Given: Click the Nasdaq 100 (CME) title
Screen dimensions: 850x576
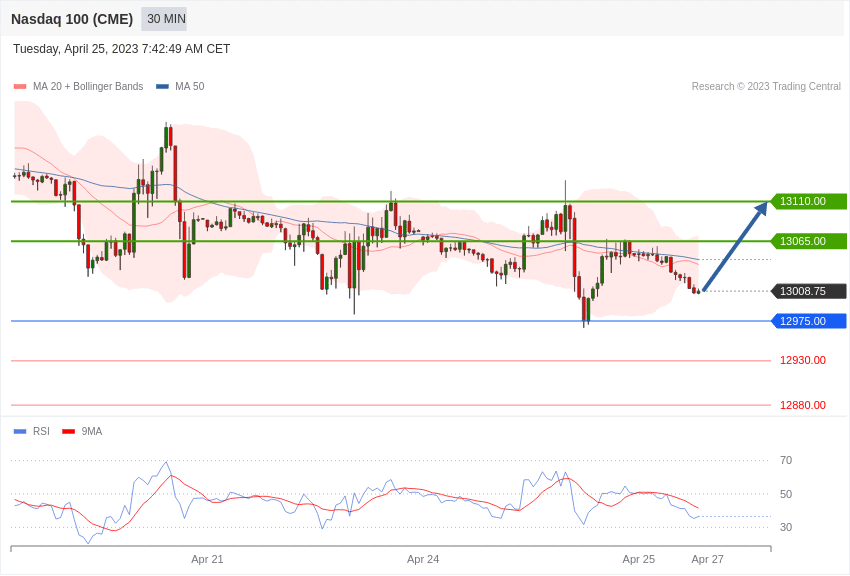Looking at the screenshot, I should click(x=70, y=19).
